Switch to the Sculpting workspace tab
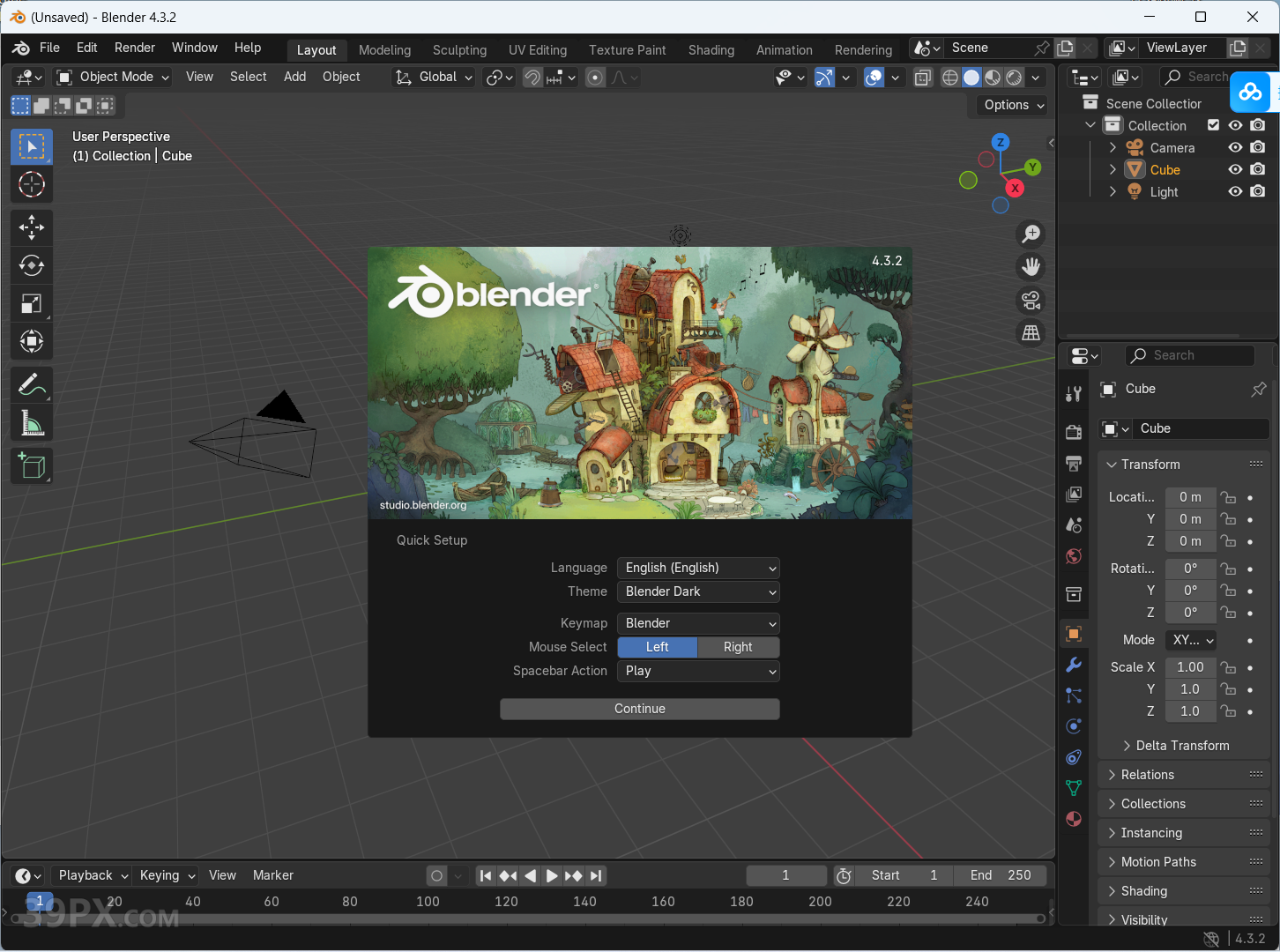1280x952 pixels. [459, 50]
